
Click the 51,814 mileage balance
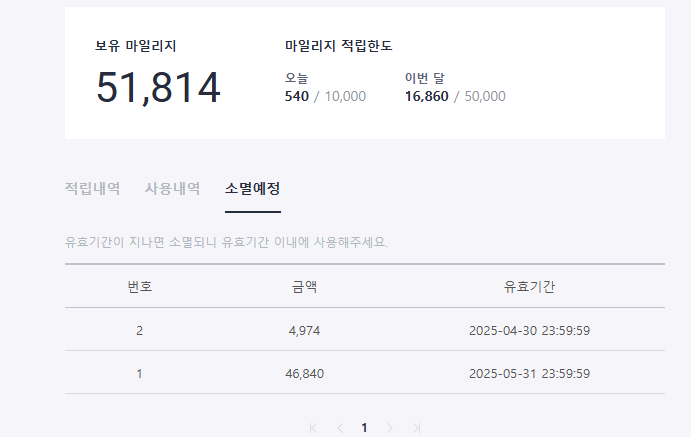(x=158, y=88)
